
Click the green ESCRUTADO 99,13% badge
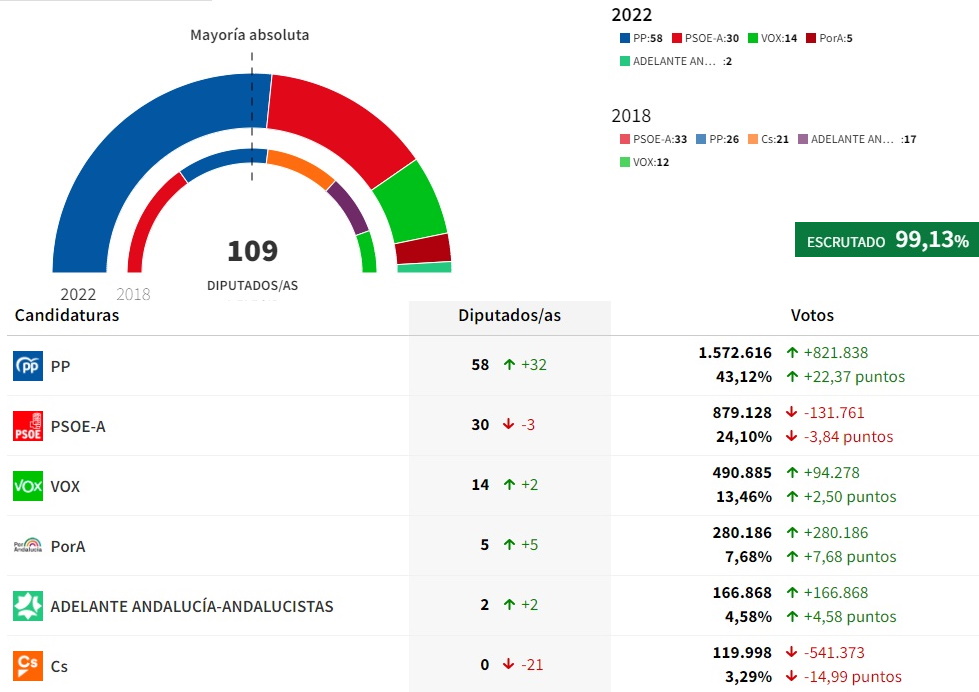(886, 240)
